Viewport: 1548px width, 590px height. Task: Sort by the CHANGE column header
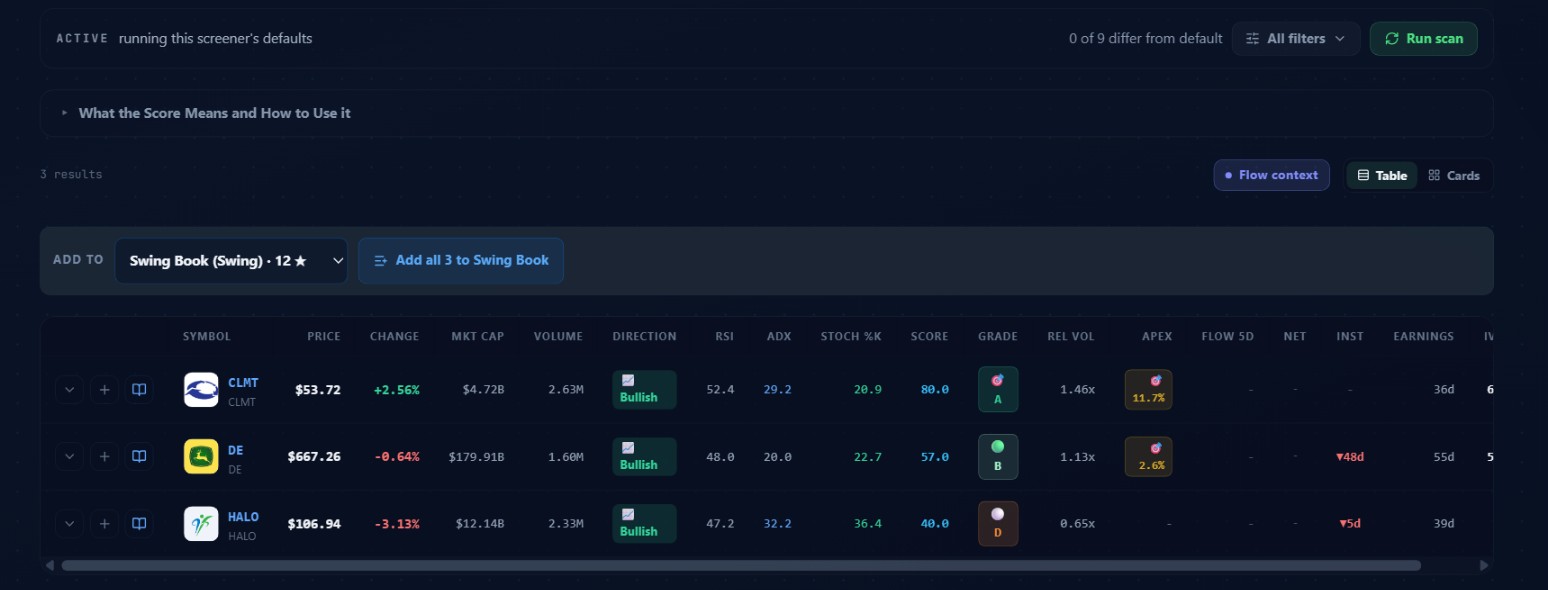(394, 336)
